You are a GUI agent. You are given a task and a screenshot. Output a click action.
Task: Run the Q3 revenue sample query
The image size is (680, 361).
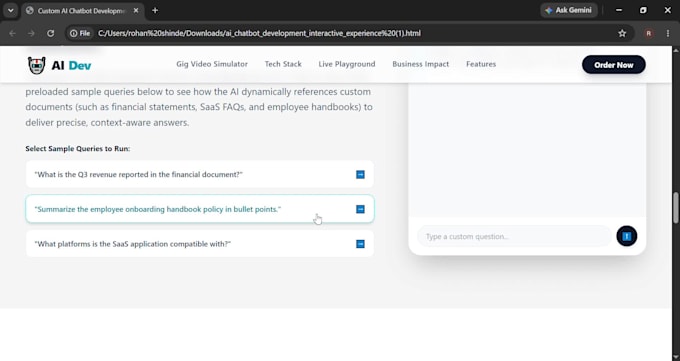(199, 174)
